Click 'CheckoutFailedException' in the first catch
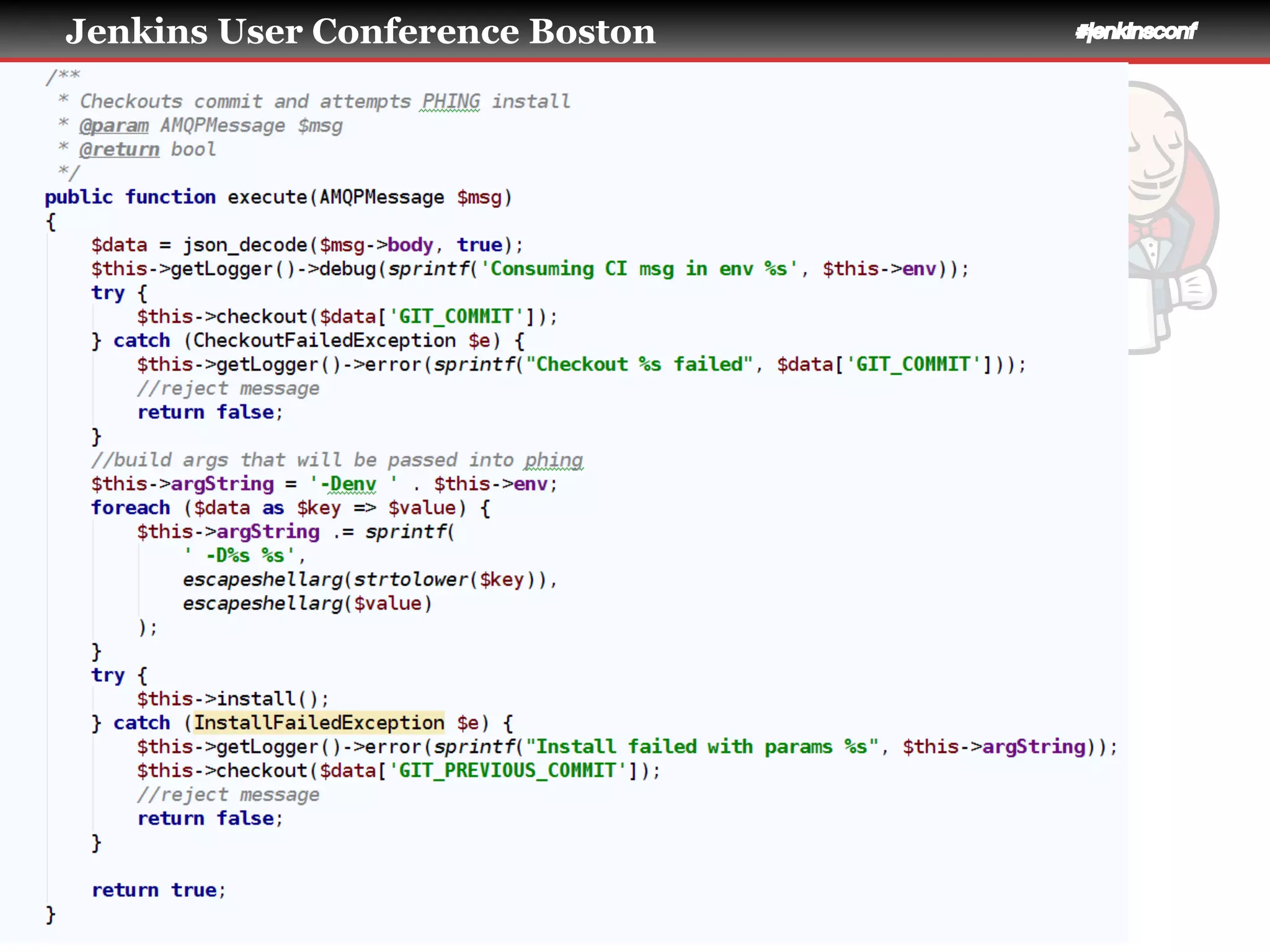The width and height of the screenshot is (1270, 952). (x=324, y=340)
